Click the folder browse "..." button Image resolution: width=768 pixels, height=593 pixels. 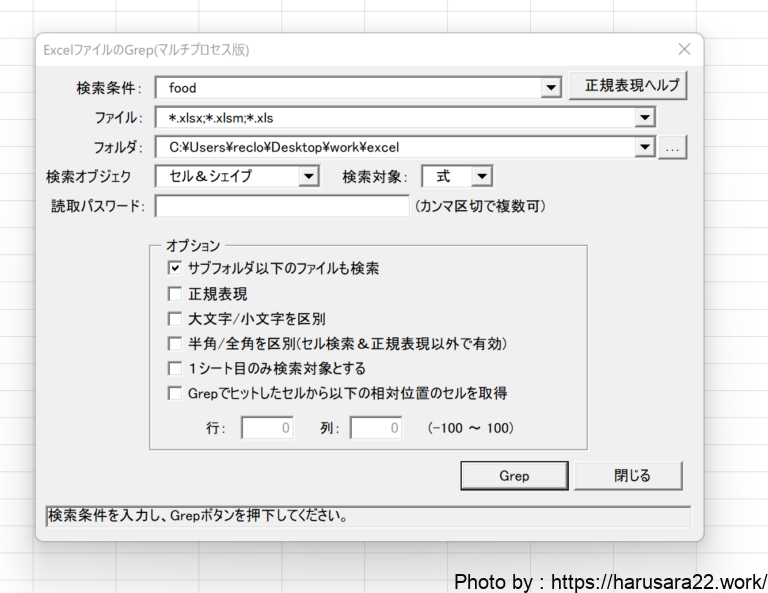[x=673, y=148]
